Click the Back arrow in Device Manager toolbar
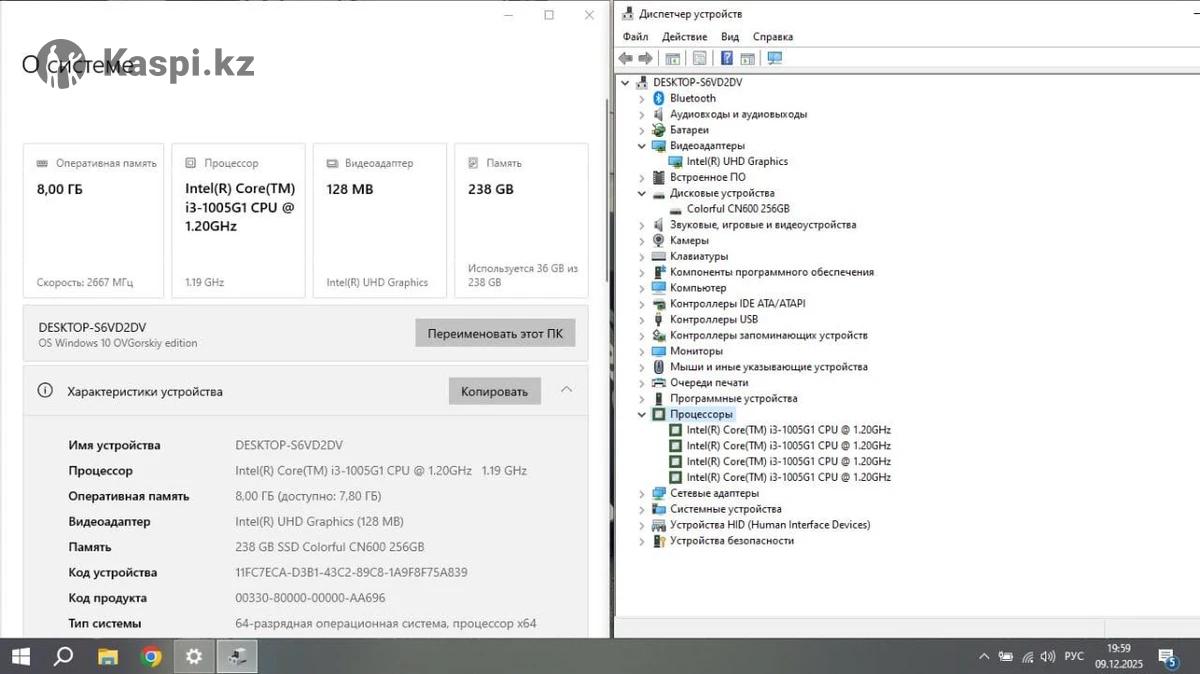The width and height of the screenshot is (1200, 674). coord(625,58)
